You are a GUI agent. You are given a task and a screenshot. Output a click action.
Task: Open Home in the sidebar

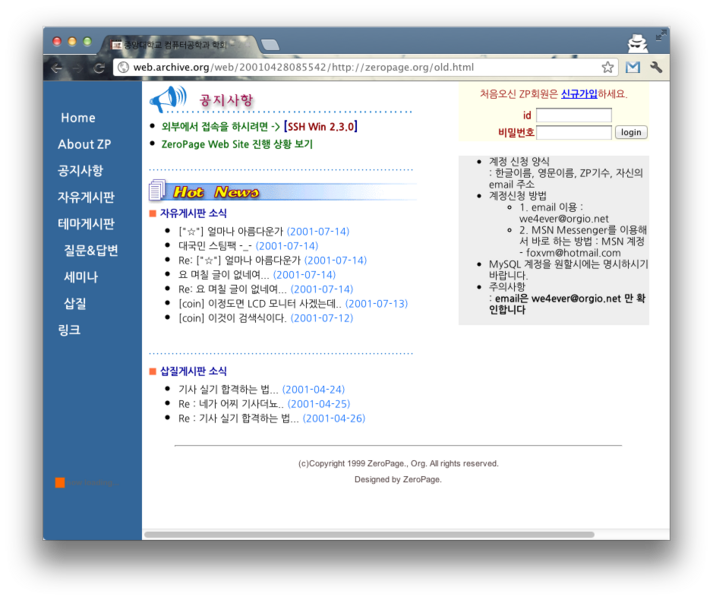(x=78, y=118)
